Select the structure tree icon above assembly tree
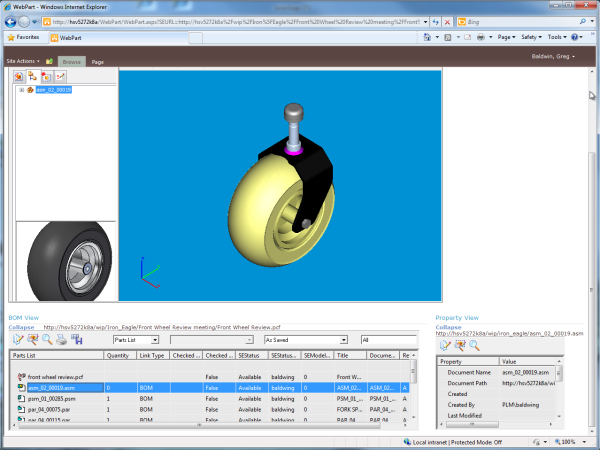600x450 pixels. tap(33, 76)
